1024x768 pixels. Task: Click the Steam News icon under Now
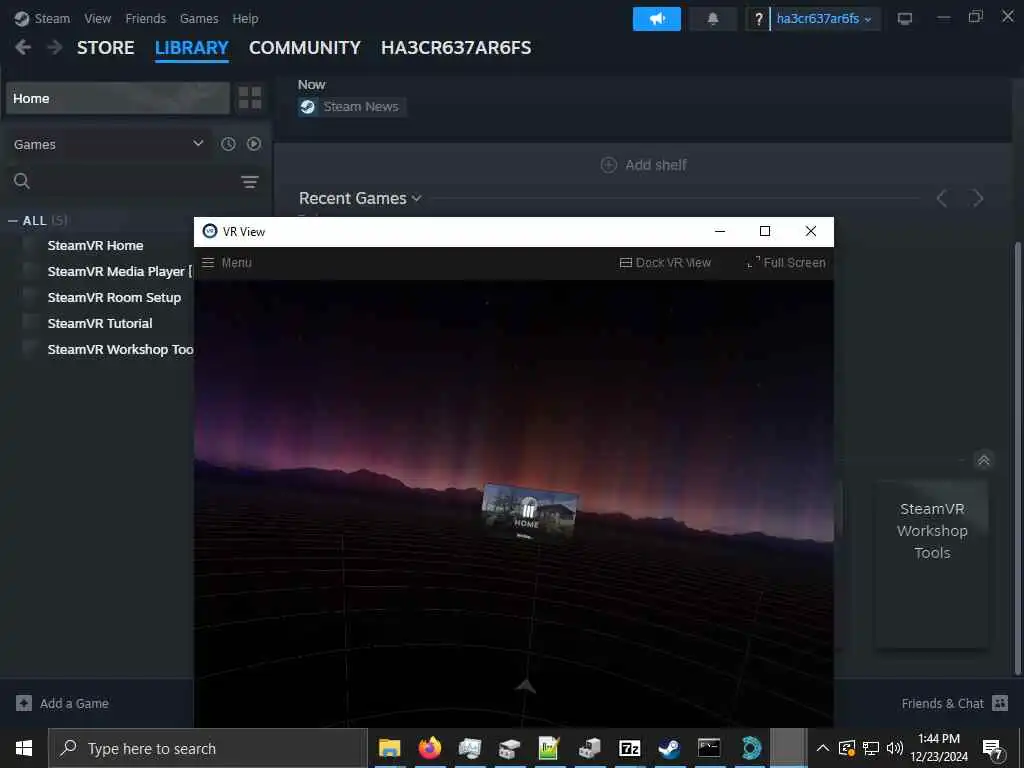pos(308,106)
